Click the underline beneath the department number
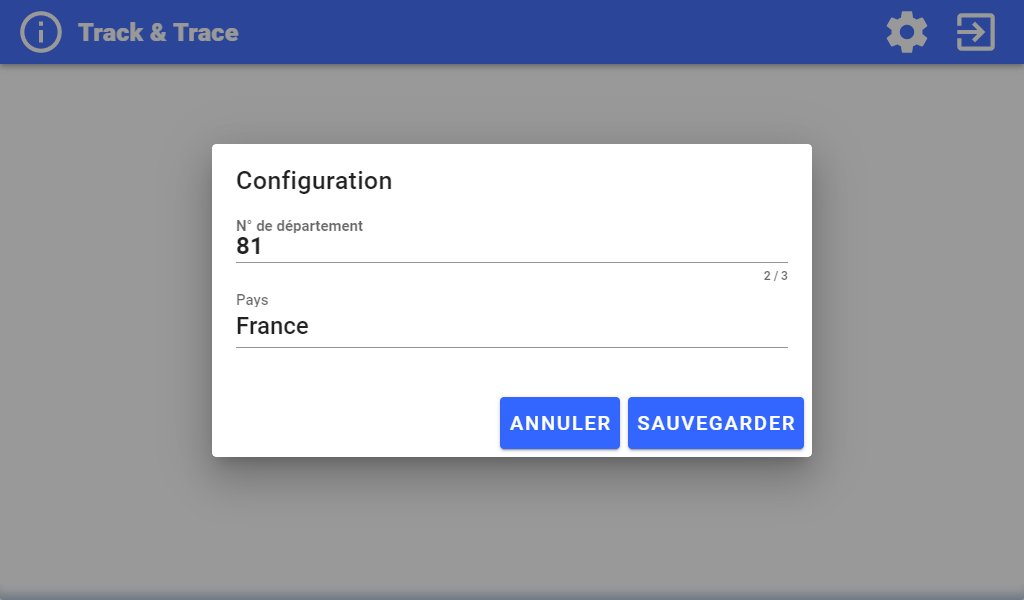This screenshot has height=600, width=1024. (511, 262)
